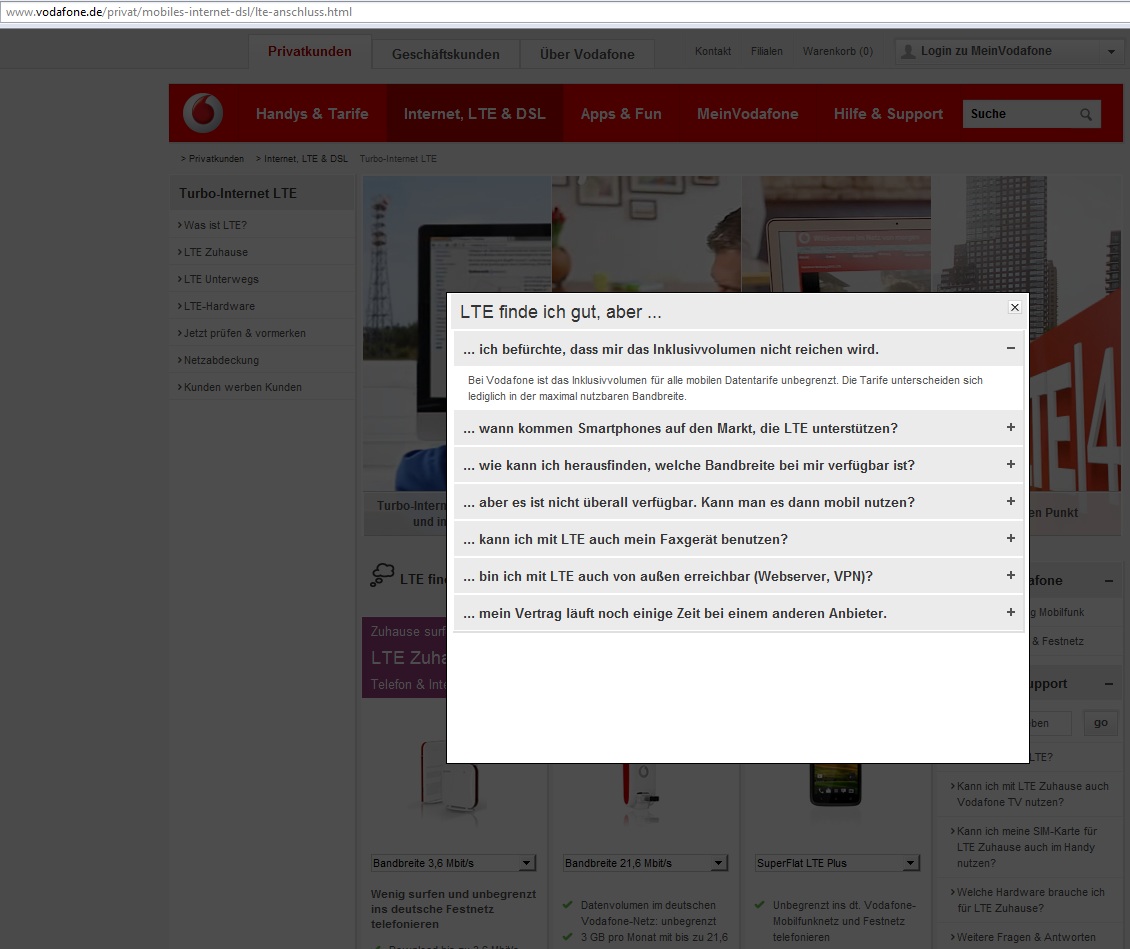Switch to the Geschäftskunden tab
The image size is (1130, 949).
click(445, 54)
